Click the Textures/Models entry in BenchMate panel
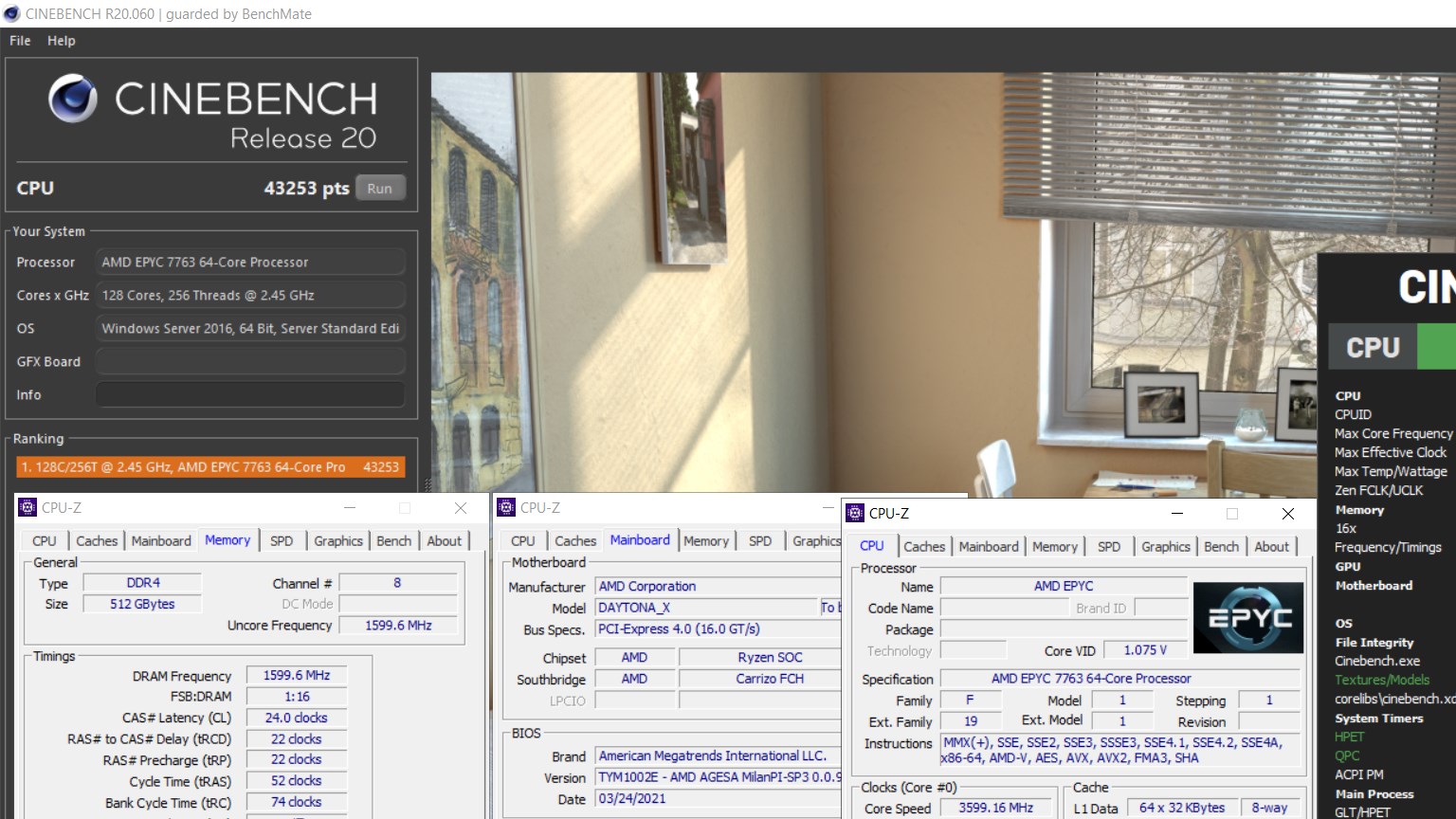This screenshot has height=819, width=1456. click(1382, 680)
